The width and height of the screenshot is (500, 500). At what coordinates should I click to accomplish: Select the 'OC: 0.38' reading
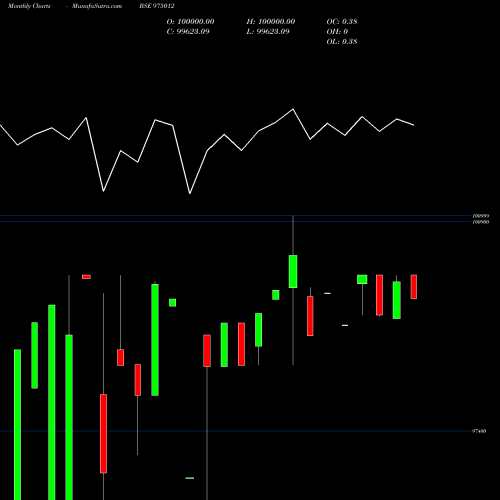tap(342, 22)
